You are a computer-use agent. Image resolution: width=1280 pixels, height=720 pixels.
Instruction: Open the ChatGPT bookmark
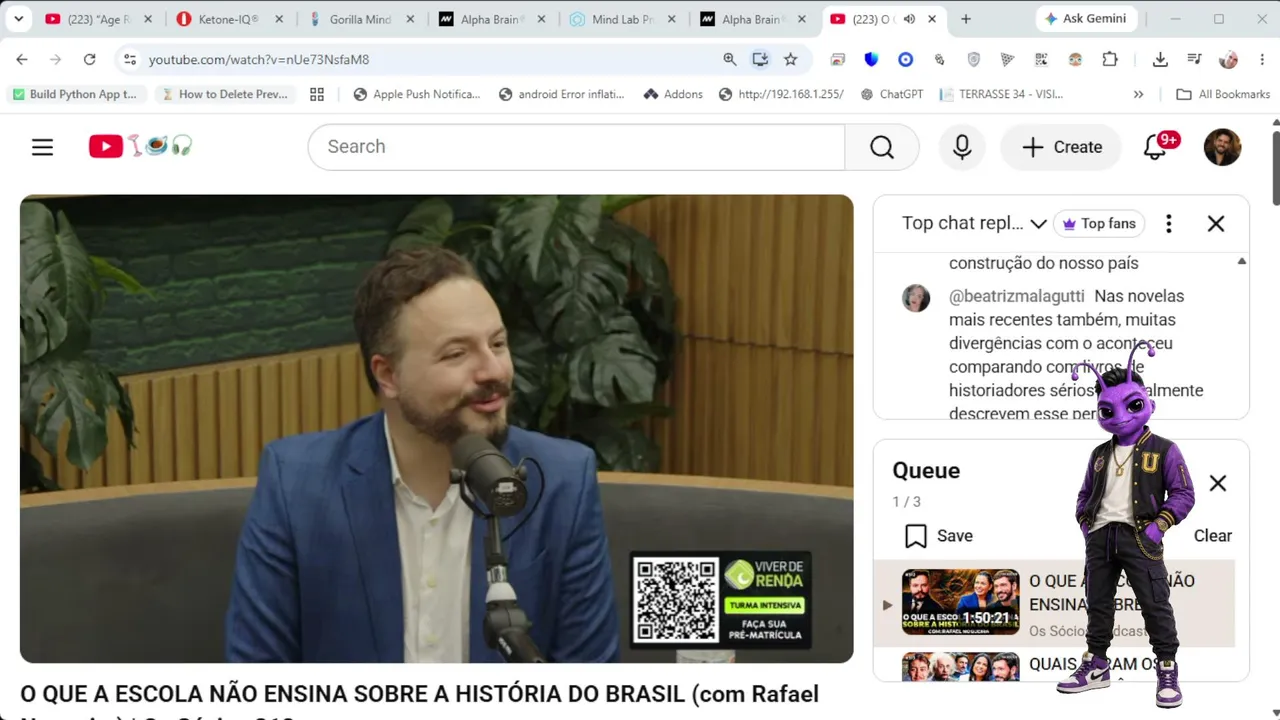tap(890, 95)
